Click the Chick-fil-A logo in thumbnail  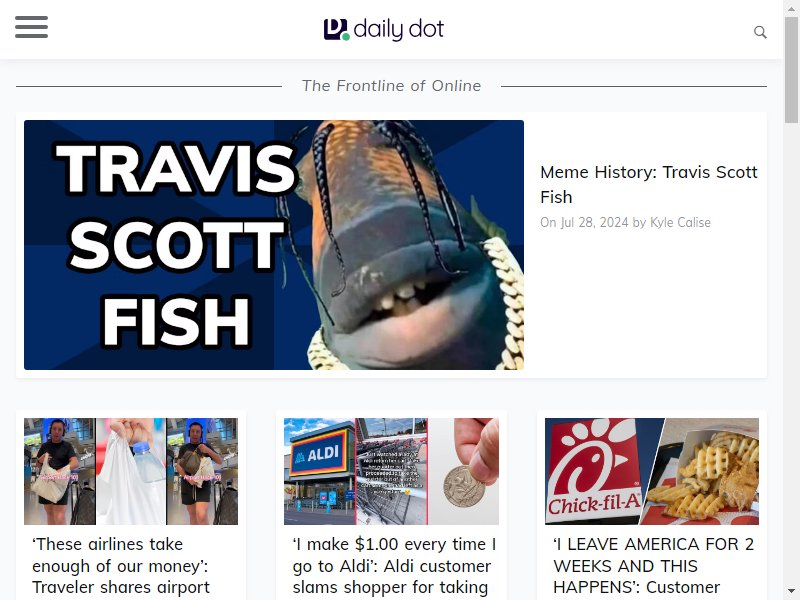pos(595,470)
